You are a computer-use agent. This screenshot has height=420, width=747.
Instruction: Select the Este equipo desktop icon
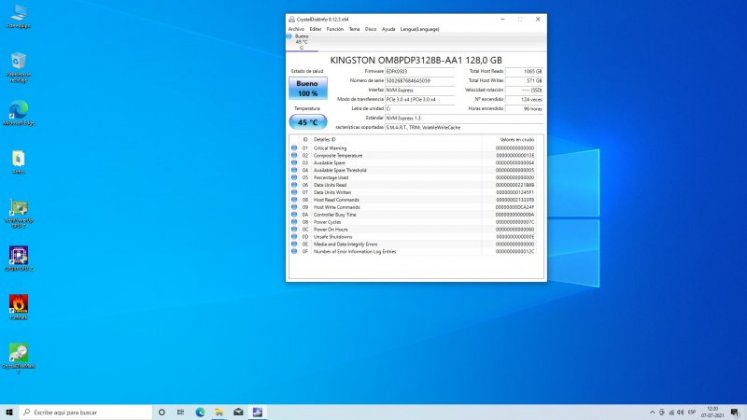click(x=19, y=17)
